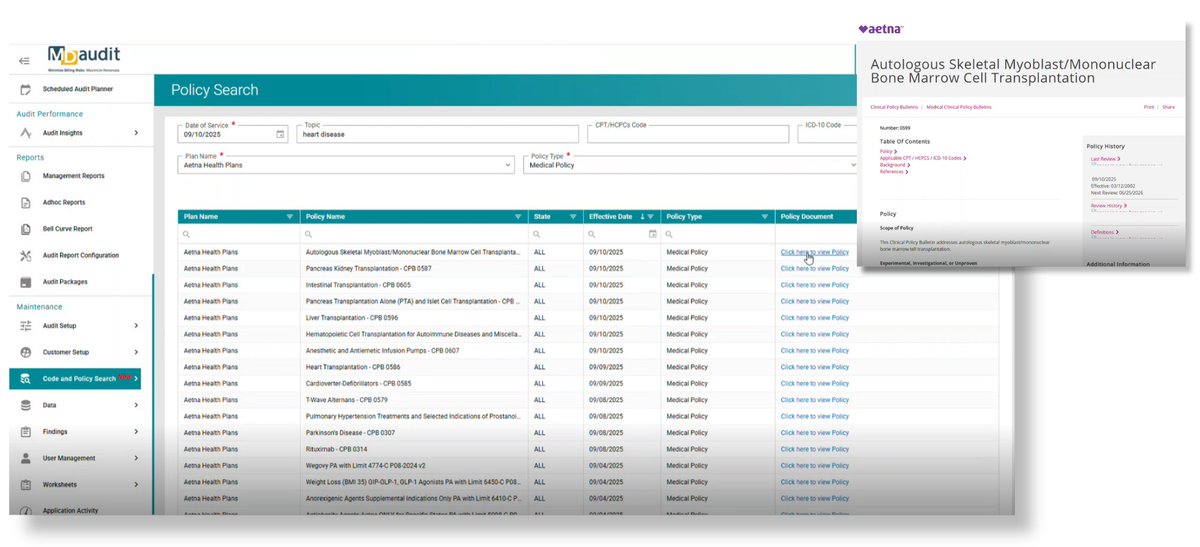Screen dimensions: 1200x547
Task: Open Audit Report Configuration menu item
Action: pyautogui.click(x=81, y=255)
